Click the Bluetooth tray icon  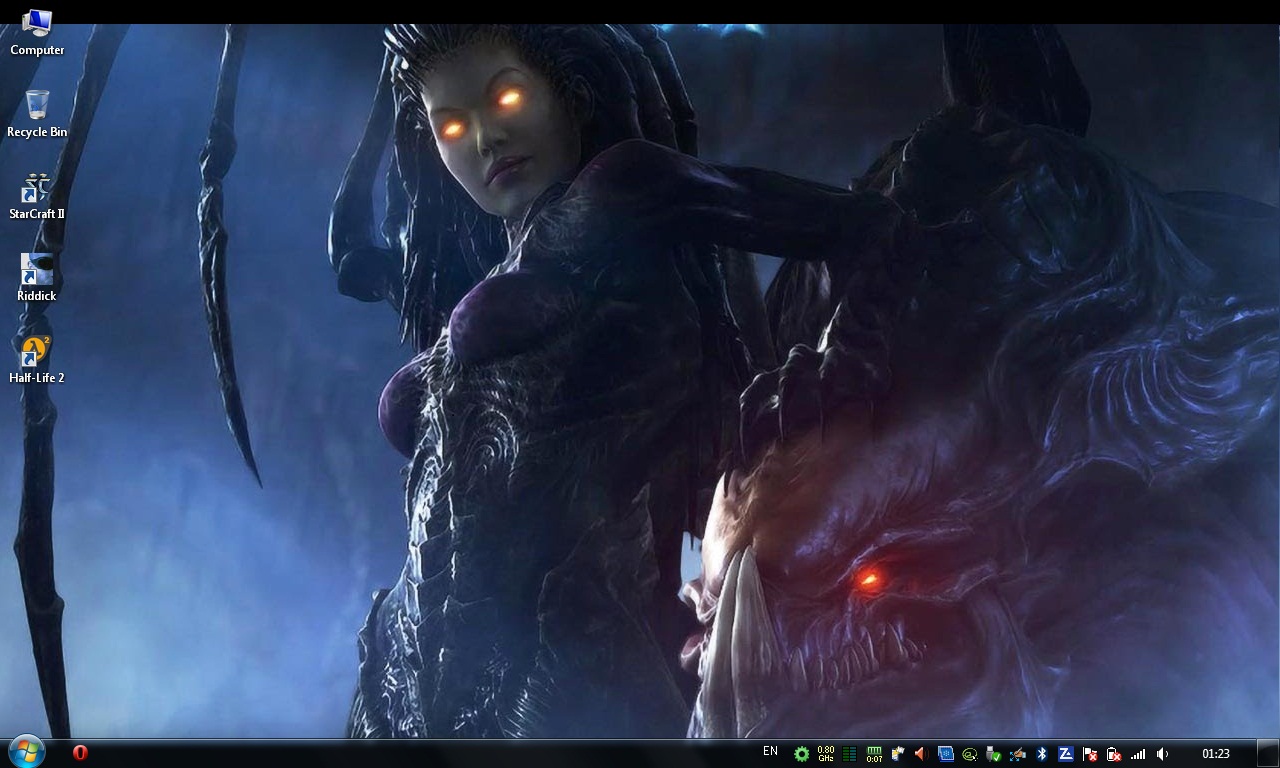(1041, 754)
